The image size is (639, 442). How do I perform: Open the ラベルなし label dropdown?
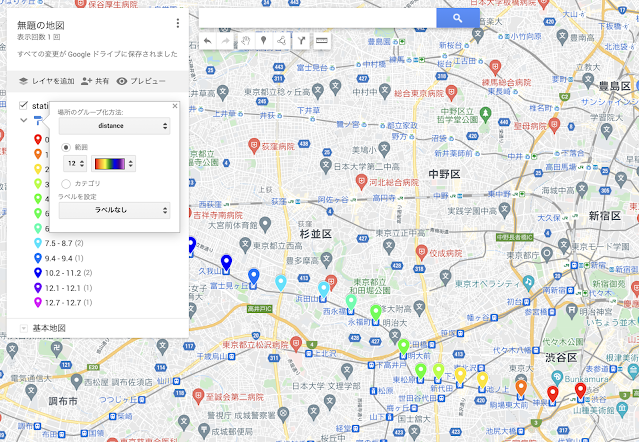tap(115, 210)
